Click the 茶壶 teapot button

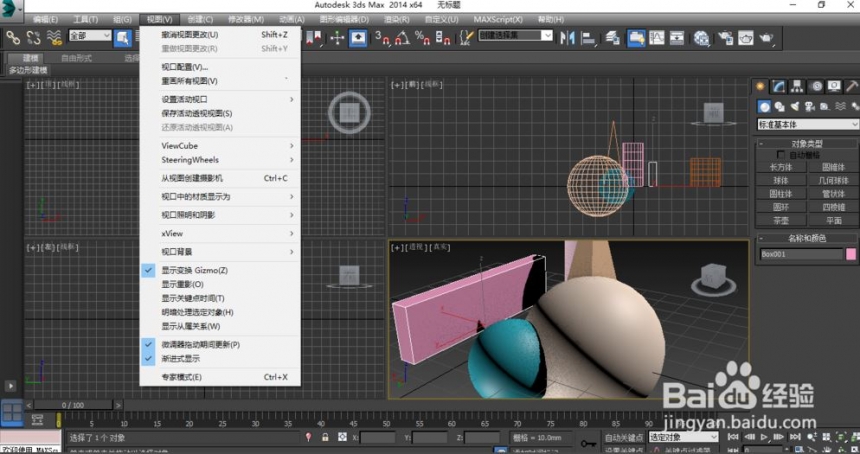[x=781, y=220]
